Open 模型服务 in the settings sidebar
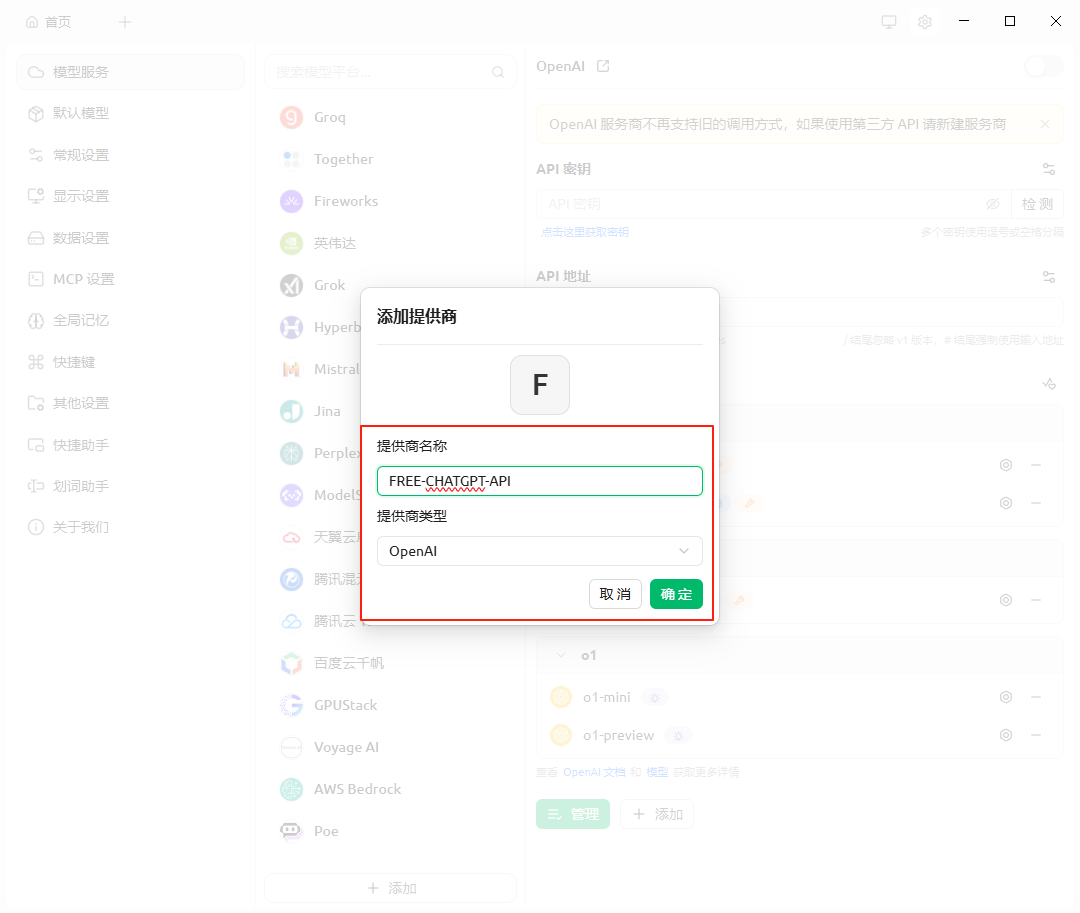Viewport: 1080px width, 913px height. click(130, 72)
